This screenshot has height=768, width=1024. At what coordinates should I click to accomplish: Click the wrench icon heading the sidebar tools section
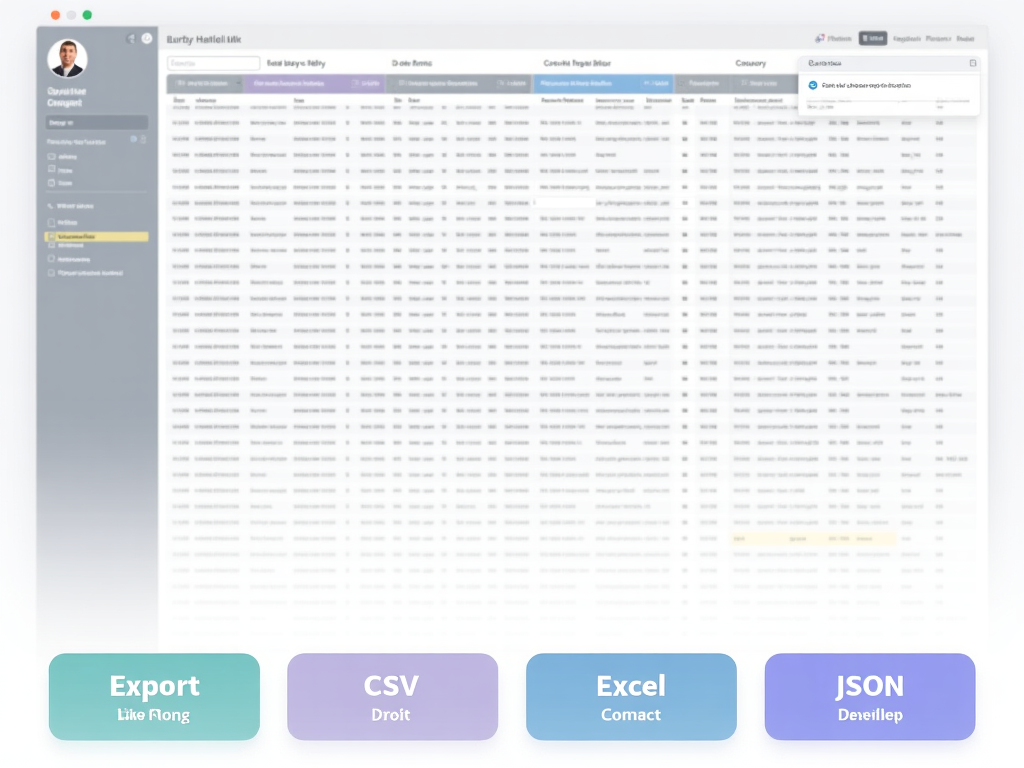click(51, 206)
